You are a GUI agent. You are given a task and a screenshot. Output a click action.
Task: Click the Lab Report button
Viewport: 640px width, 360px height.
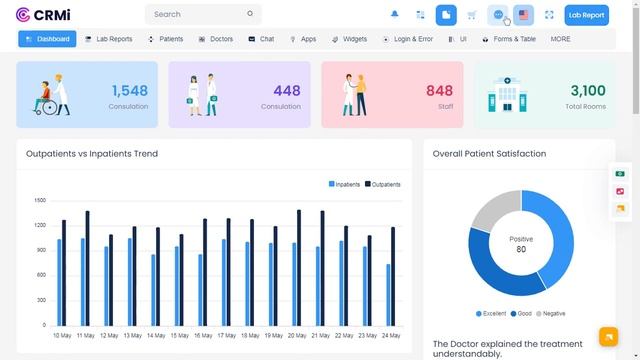tap(587, 15)
